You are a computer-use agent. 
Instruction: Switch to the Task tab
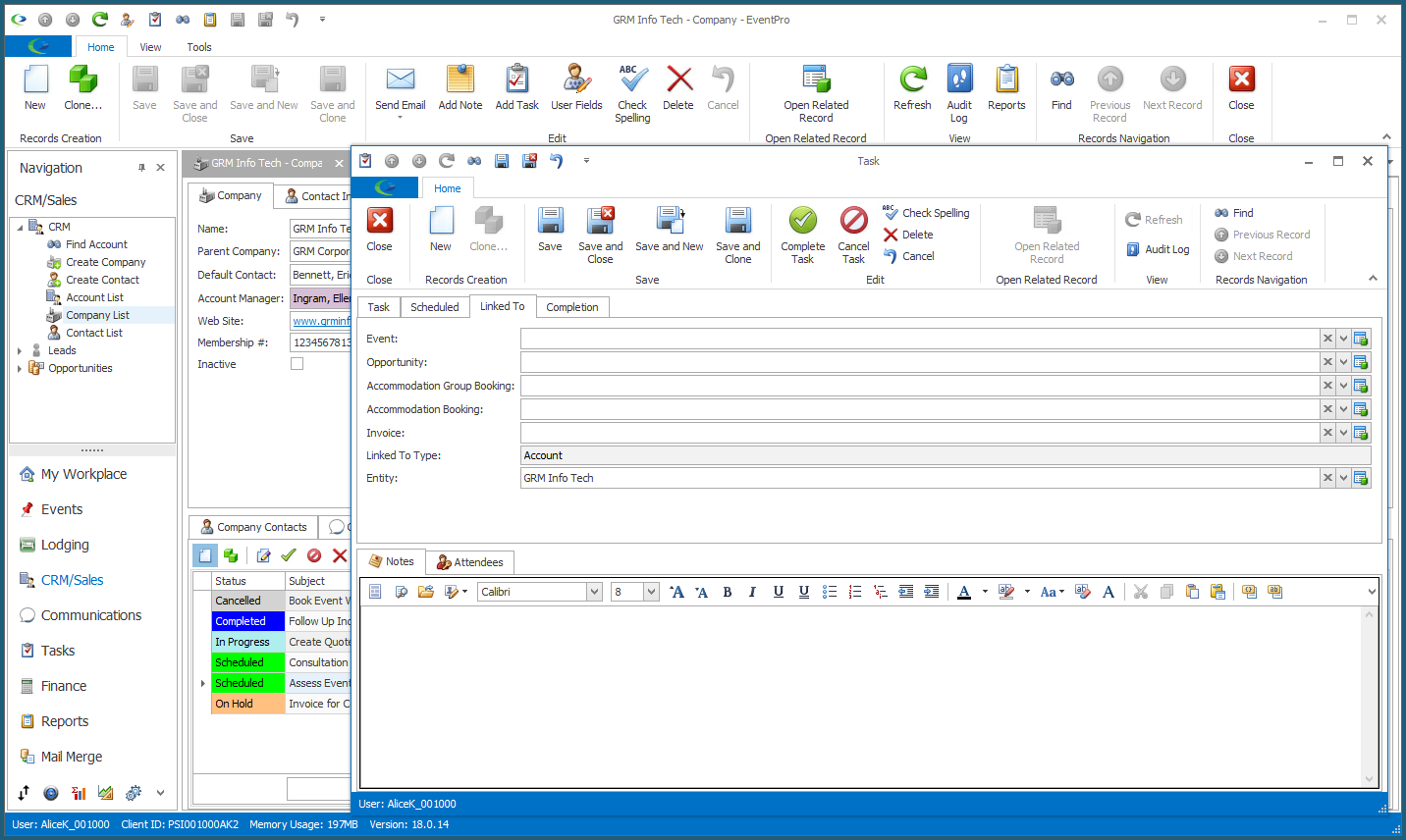pos(379,307)
